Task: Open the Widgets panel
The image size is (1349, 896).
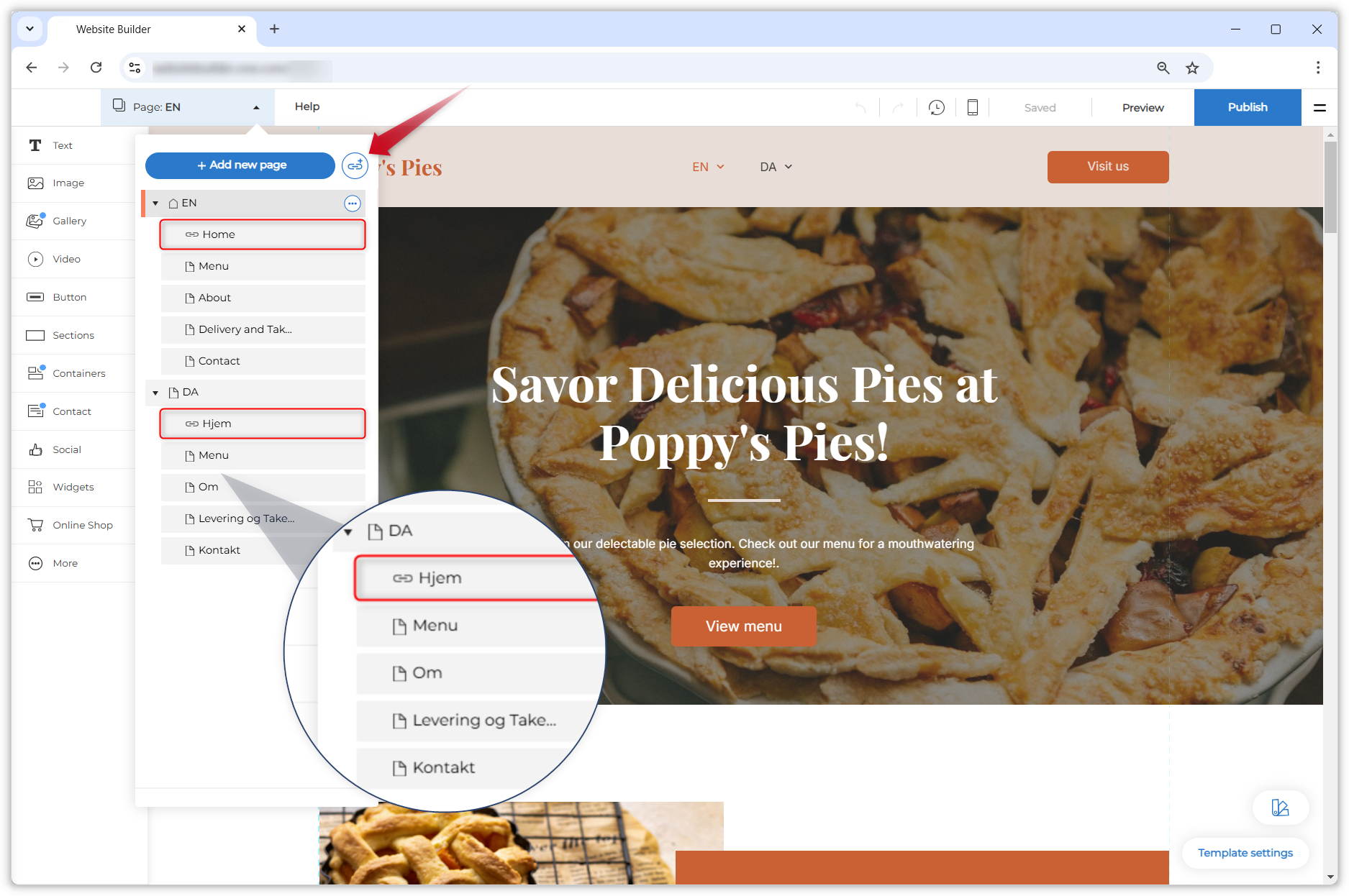Action: click(73, 487)
